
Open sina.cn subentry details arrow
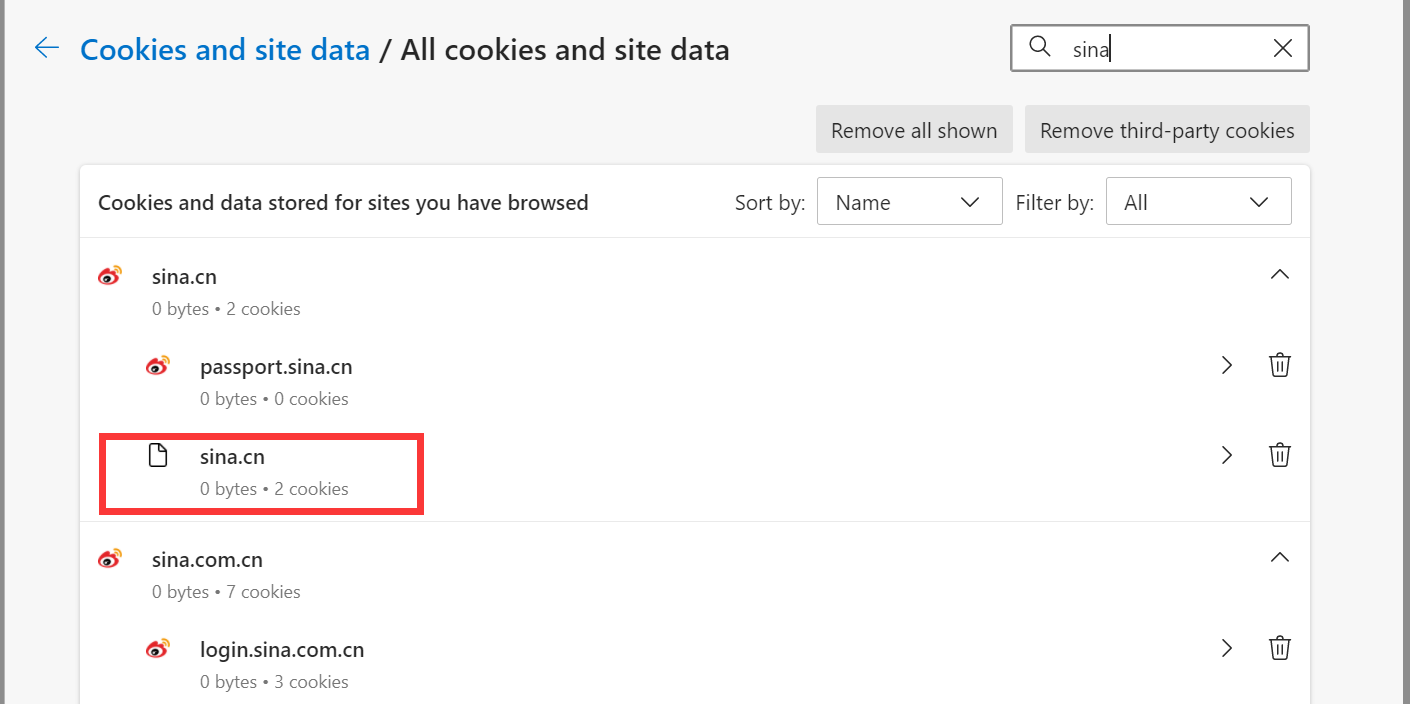click(x=1227, y=455)
